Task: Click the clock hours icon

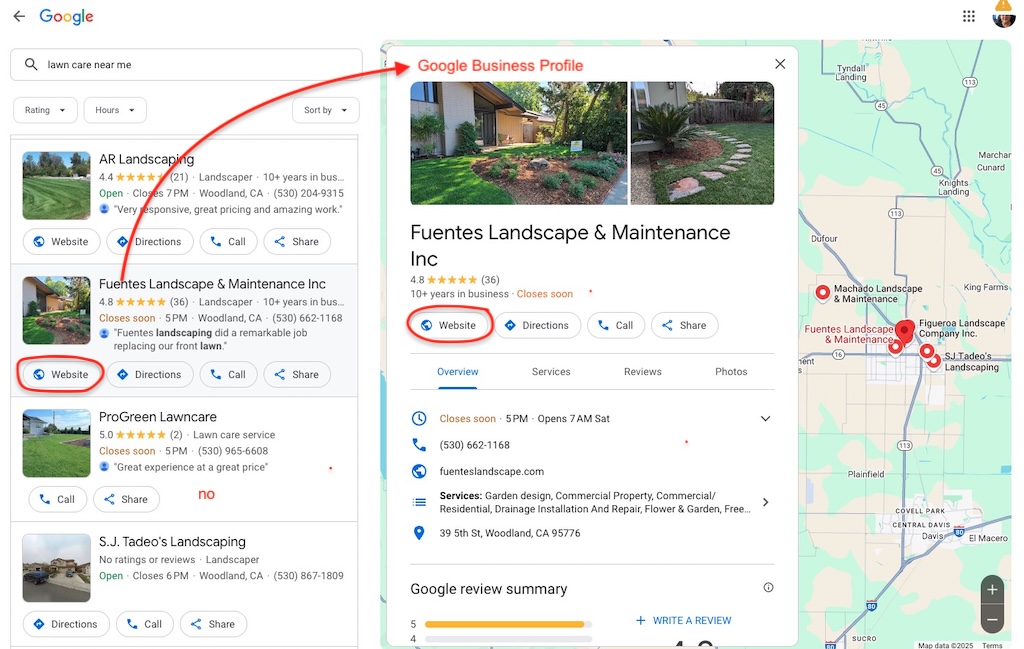Action: point(419,419)
